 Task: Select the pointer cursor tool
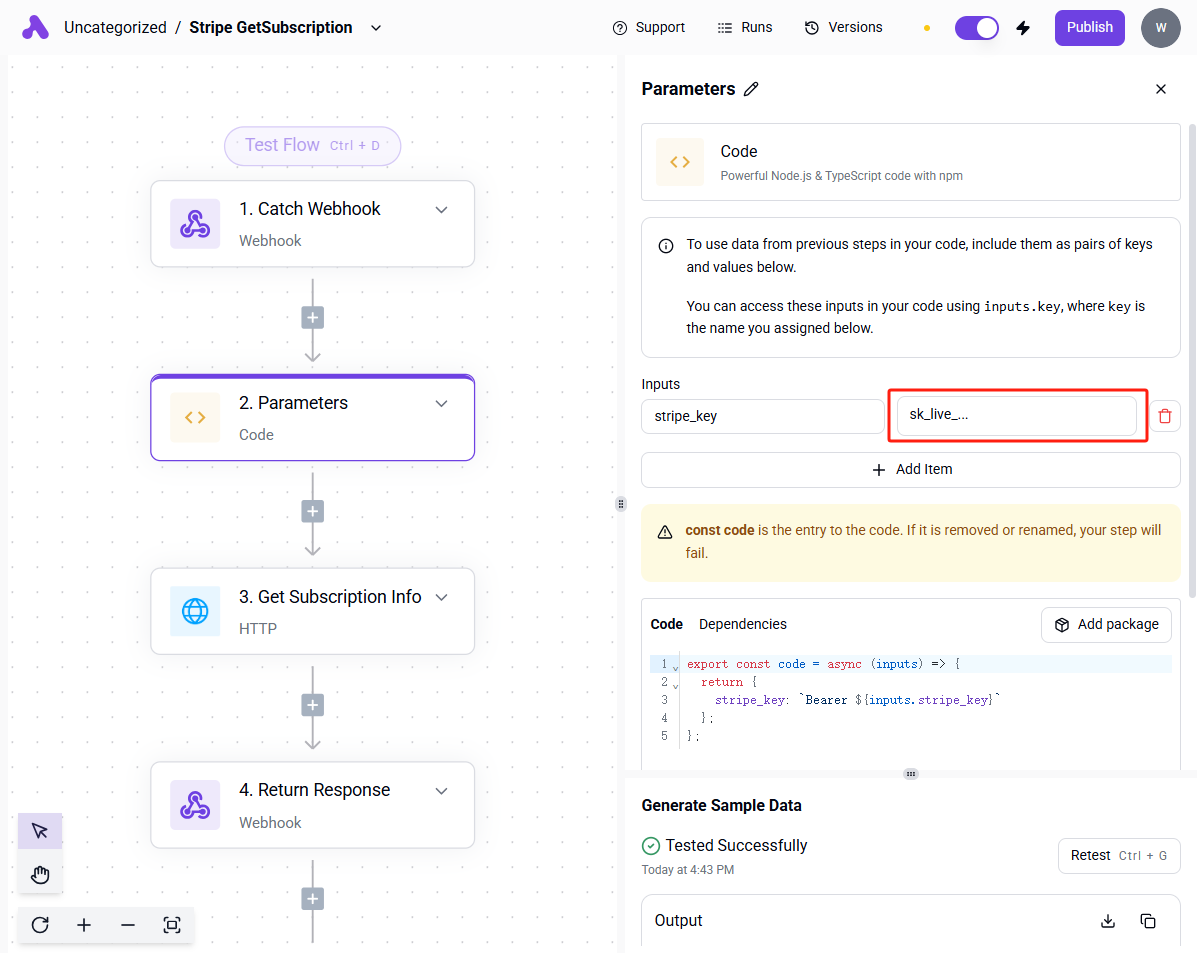40,831
